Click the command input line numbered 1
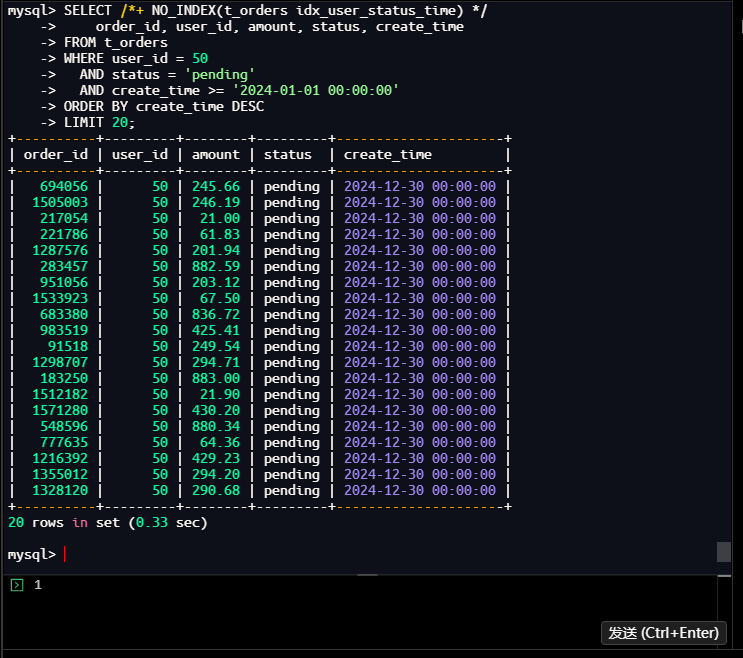The height and width of the screenshot is (658, 743). click(360, 585)
